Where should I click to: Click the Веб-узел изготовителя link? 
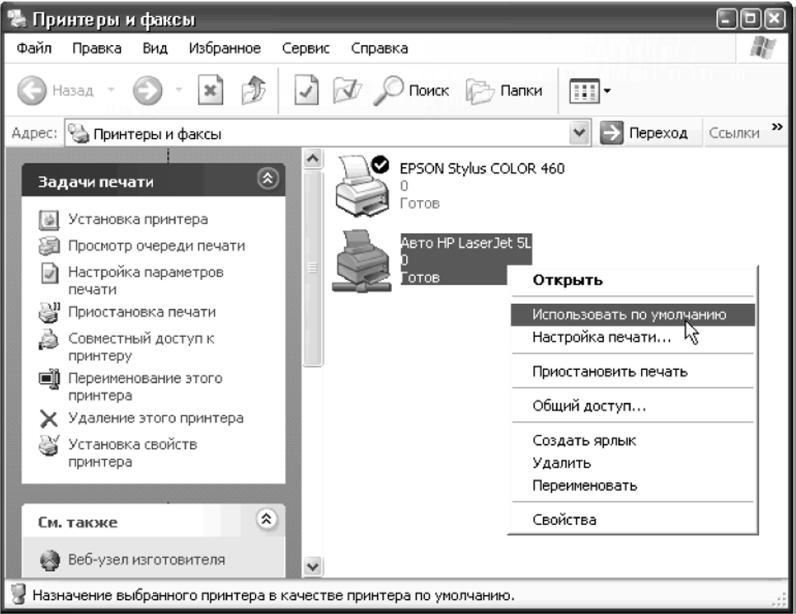tap(147, 560)
